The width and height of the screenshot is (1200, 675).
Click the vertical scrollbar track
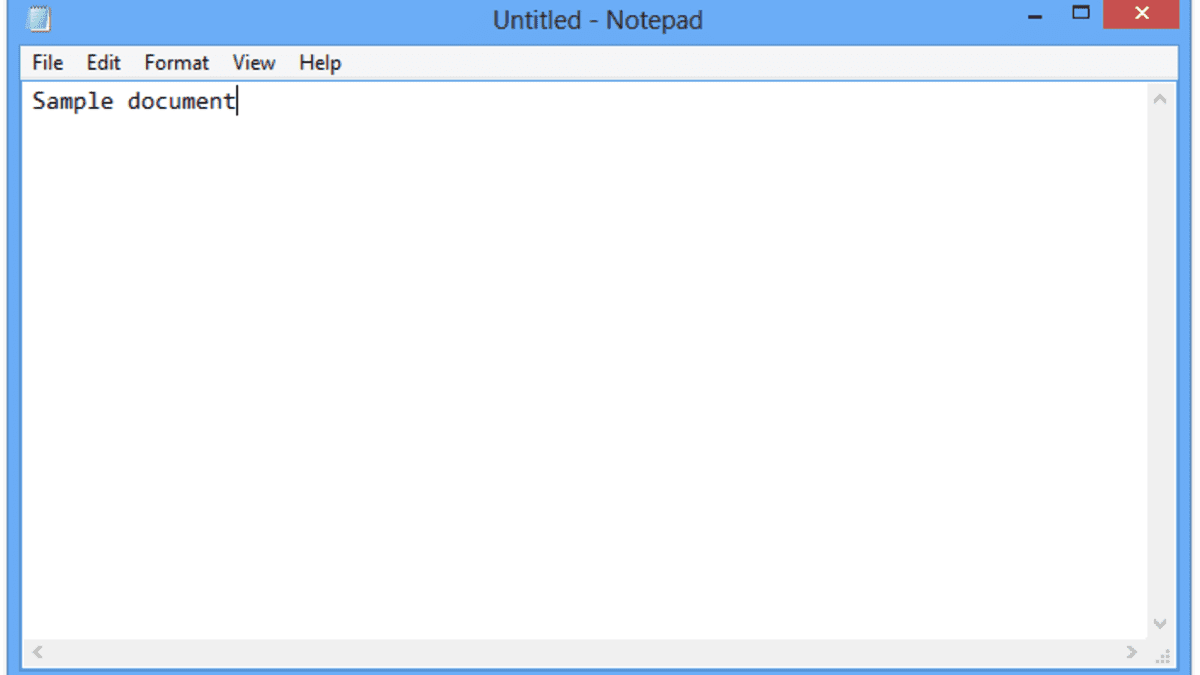coord(1160,360)
